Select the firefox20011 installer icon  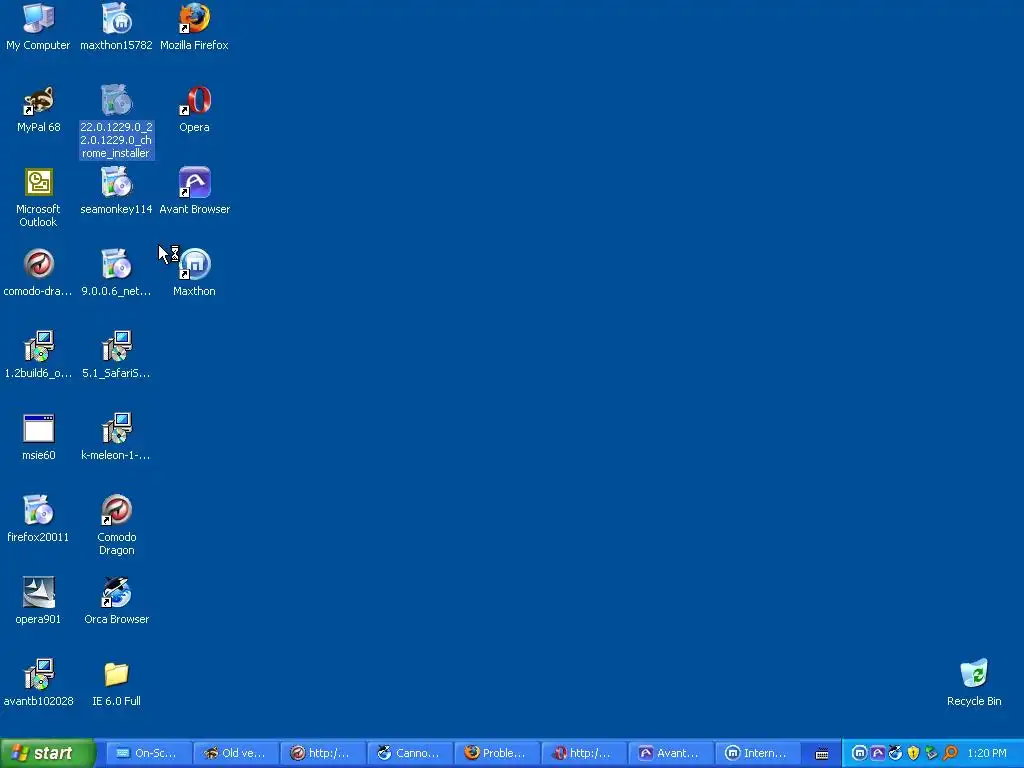pos(38,519)
